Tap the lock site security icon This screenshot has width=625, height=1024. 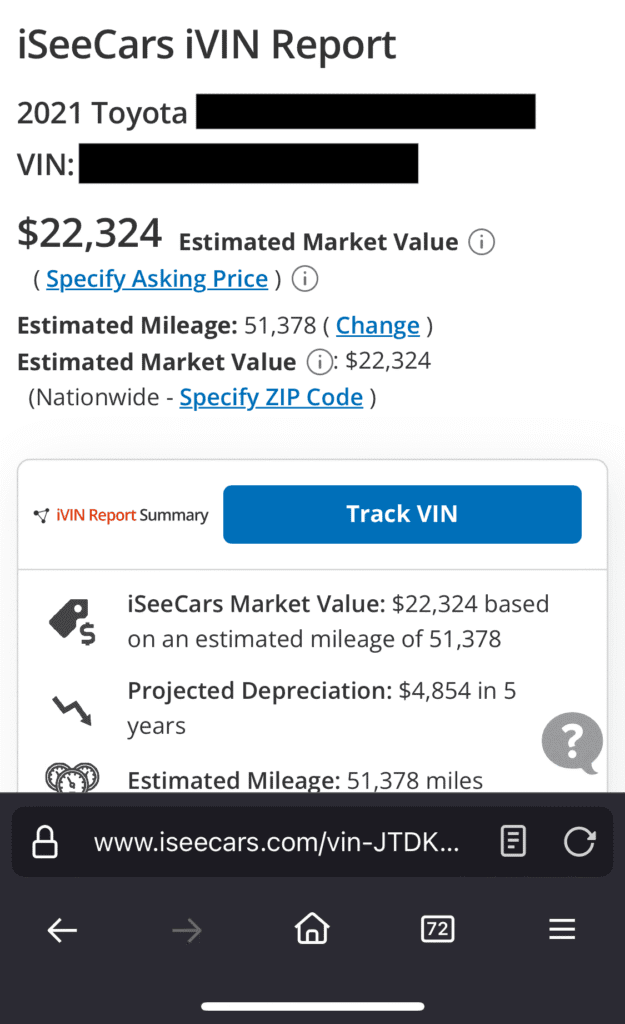pyautogui.click(x=45, y=841)
